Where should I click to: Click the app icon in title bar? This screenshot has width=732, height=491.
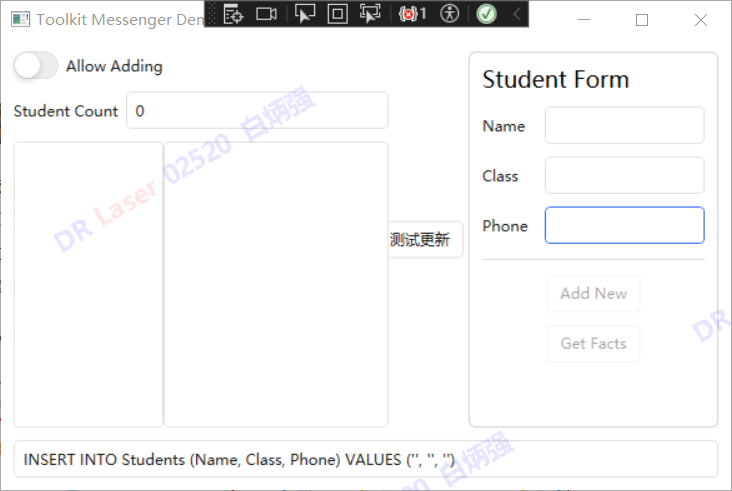click(x=20, y=20)
